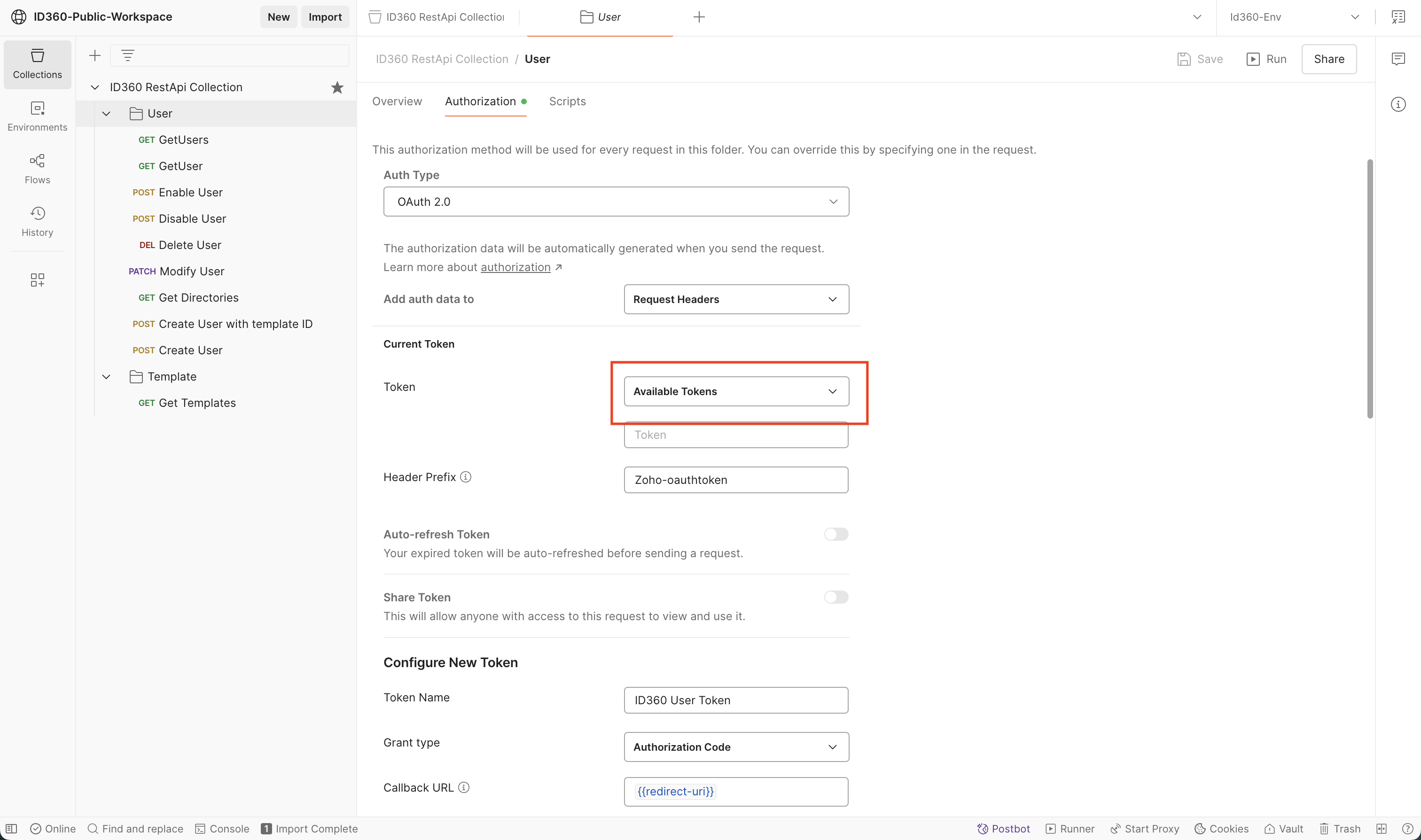1421x840 pixels.
Task: Enable the Auto-refresh Token switch
Action: [x=836, y=534]
